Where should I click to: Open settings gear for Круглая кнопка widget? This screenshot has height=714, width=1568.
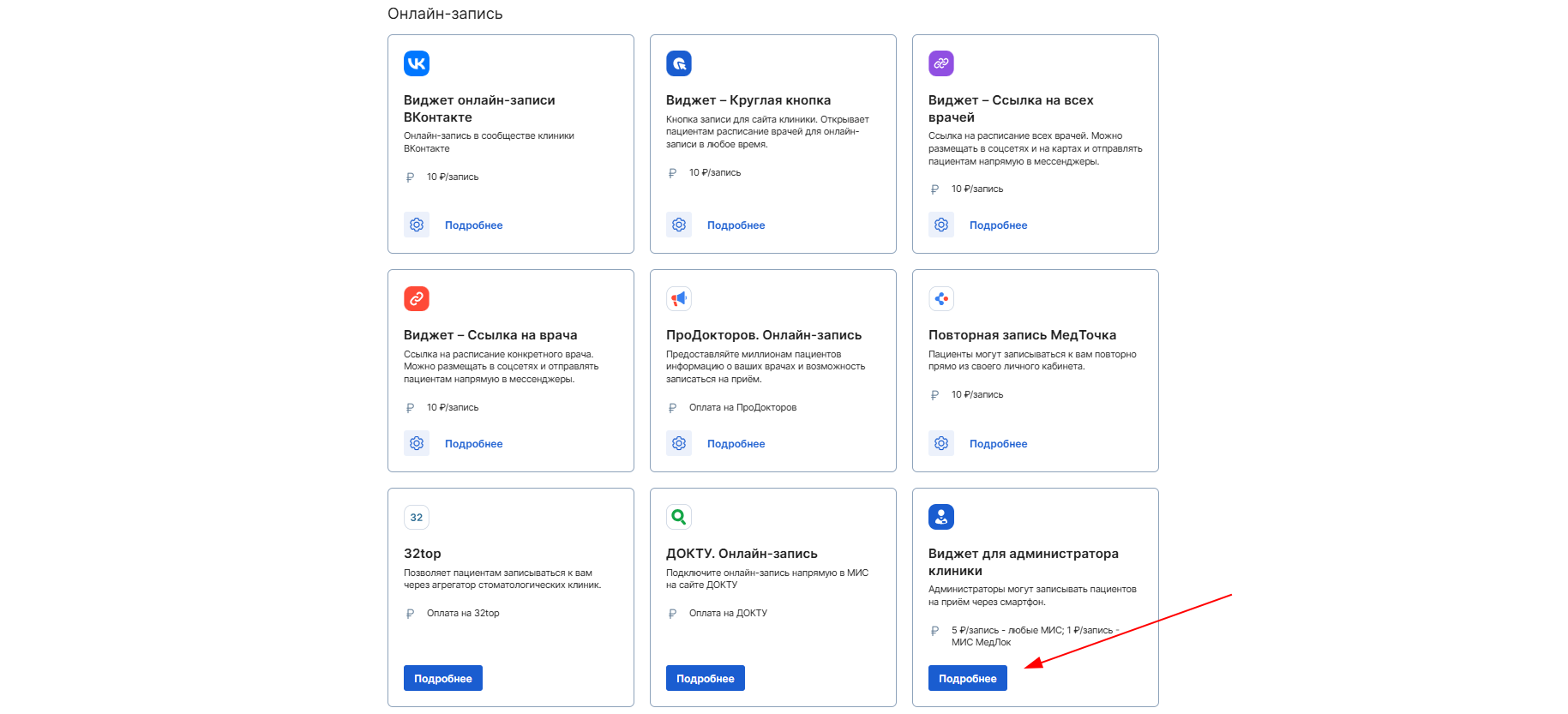[x=679, y=225]
